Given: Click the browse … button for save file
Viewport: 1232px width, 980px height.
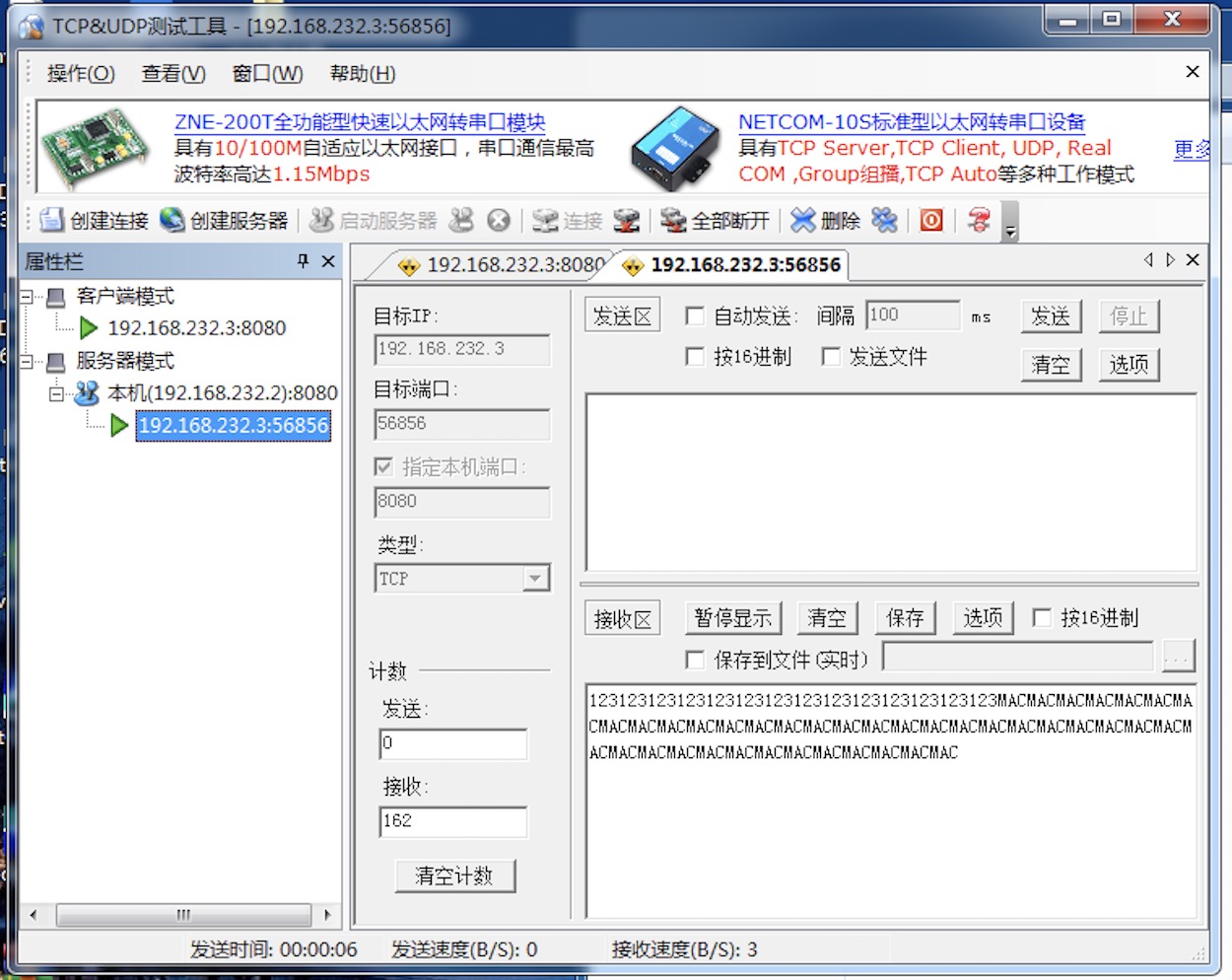Looking at the screenshot, I should tap(1179, 656).
